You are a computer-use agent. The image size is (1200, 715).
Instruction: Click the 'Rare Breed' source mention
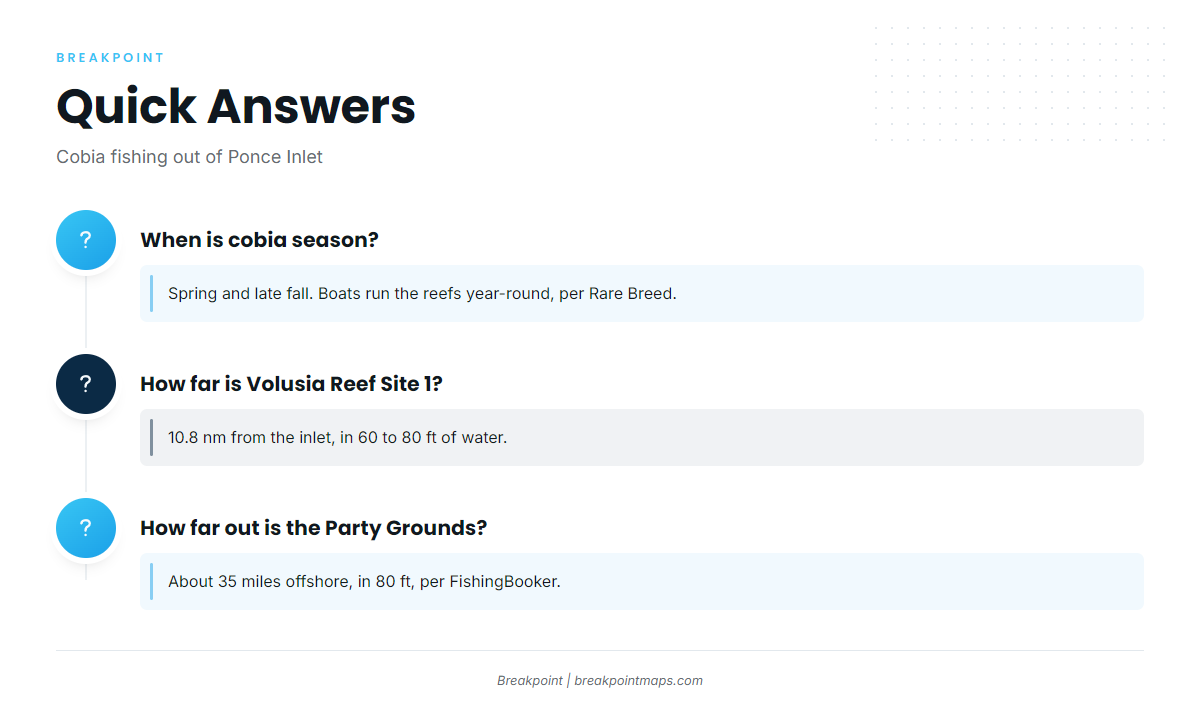[x=632, y=293]
